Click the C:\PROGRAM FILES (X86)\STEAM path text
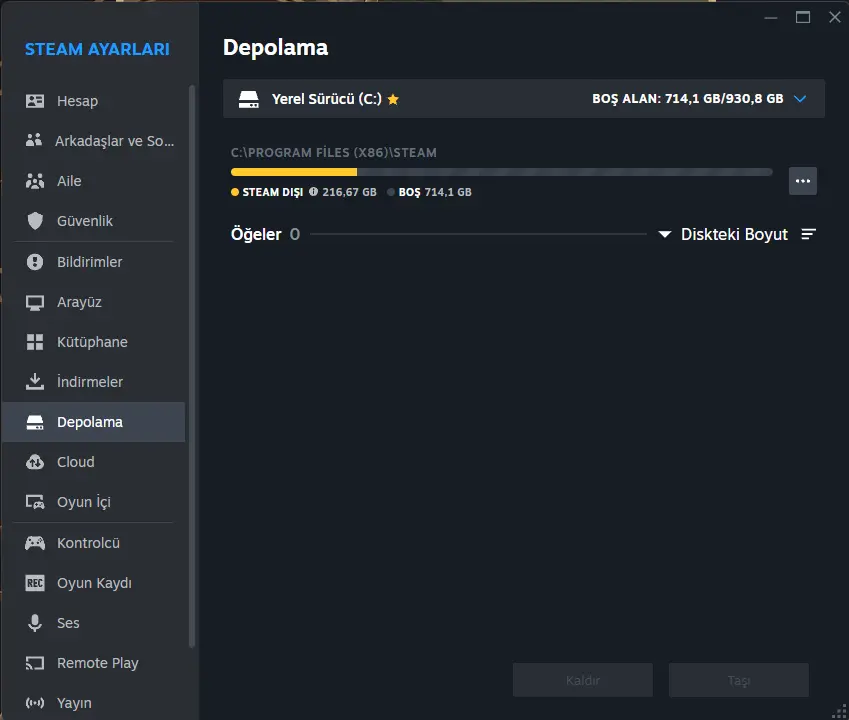 click(x=334, y=153)
